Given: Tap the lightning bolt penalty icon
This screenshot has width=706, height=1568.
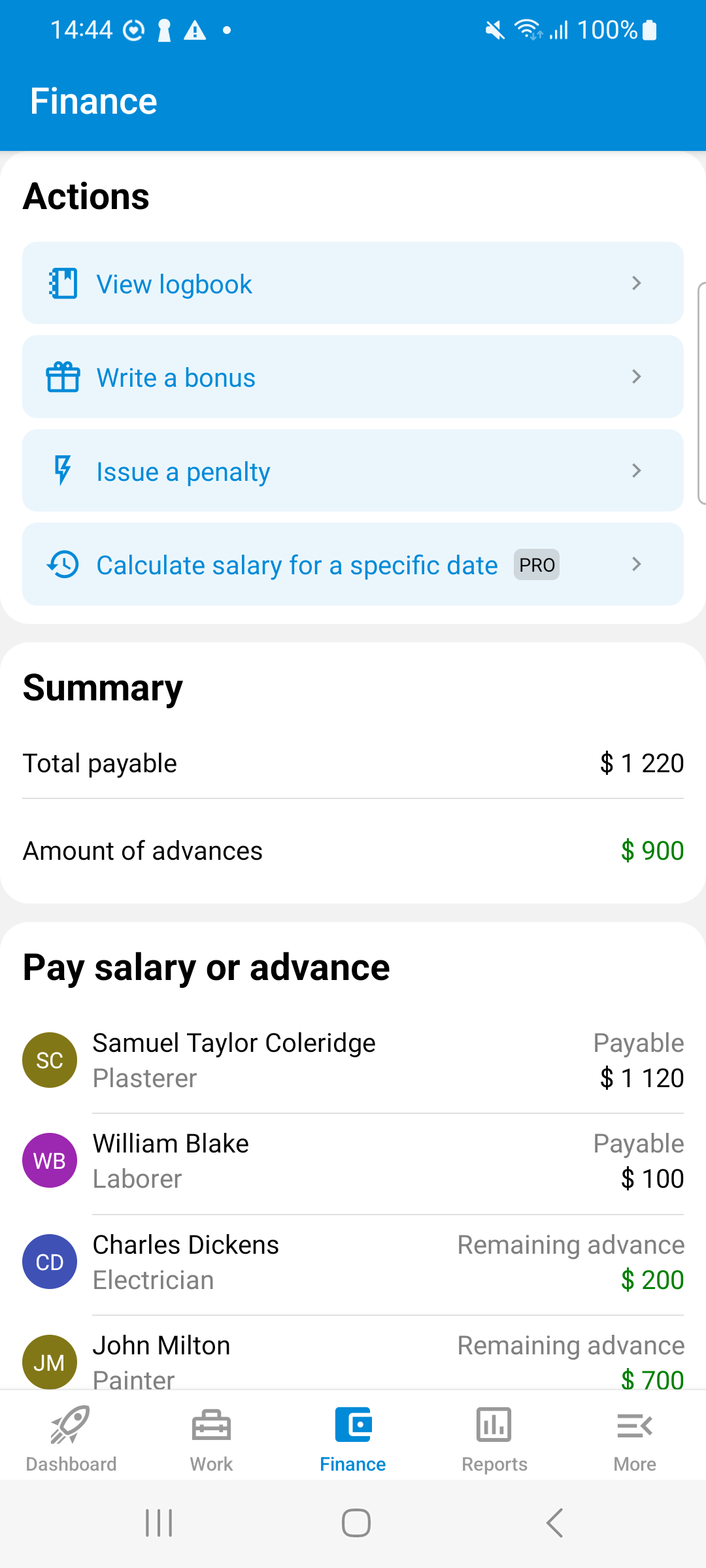Looking at the screenshot, I should [x=63, y=470].
